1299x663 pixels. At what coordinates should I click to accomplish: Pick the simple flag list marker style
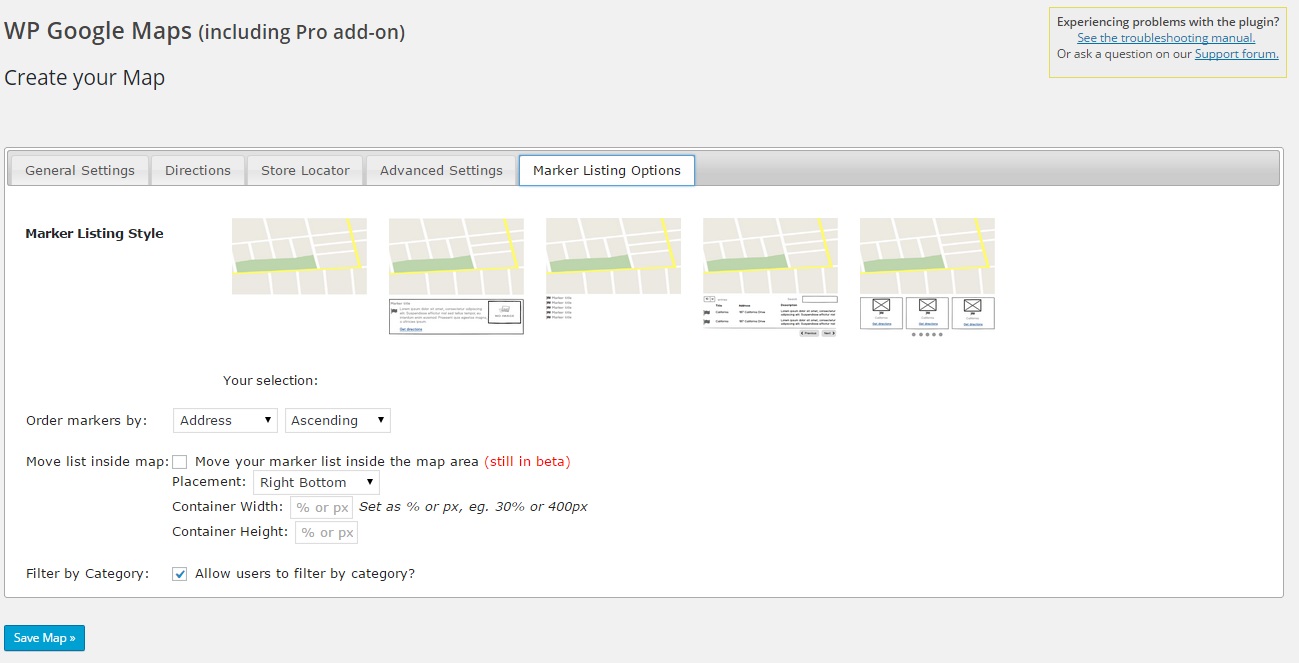pos(613,268)
